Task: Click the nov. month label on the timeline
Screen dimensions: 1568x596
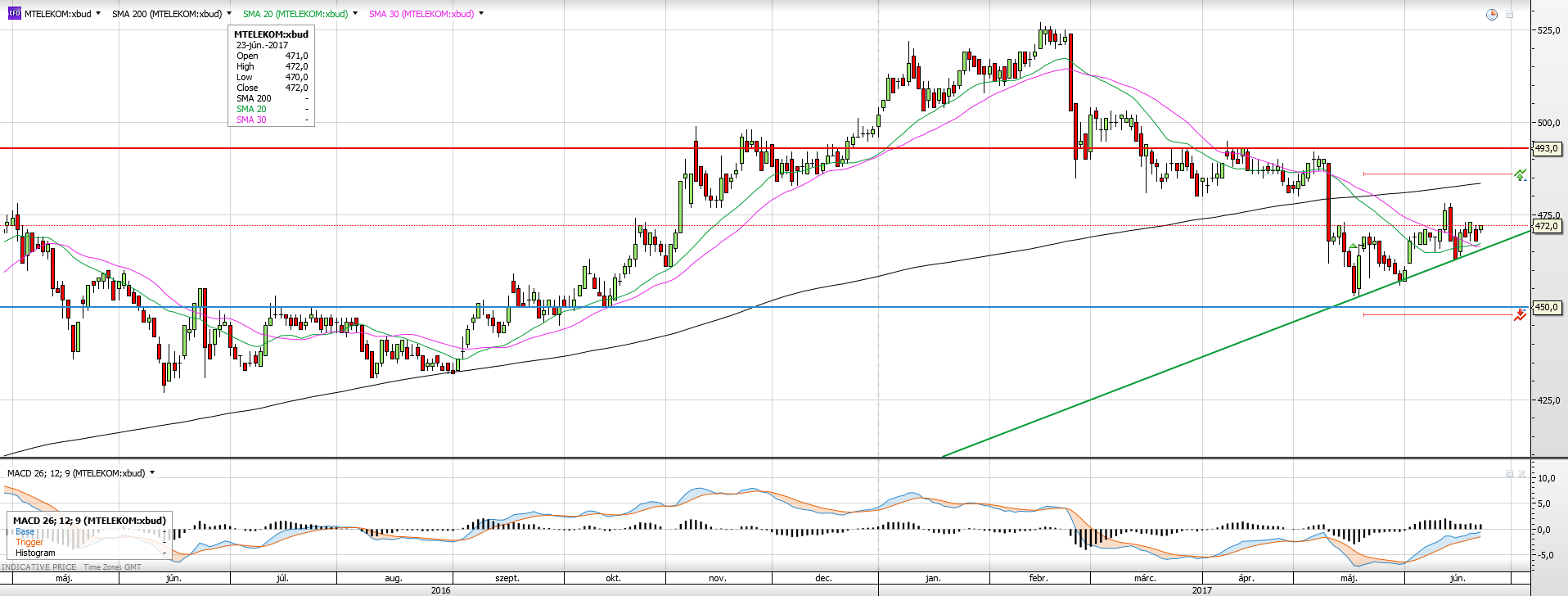Action: coord(718,578)
